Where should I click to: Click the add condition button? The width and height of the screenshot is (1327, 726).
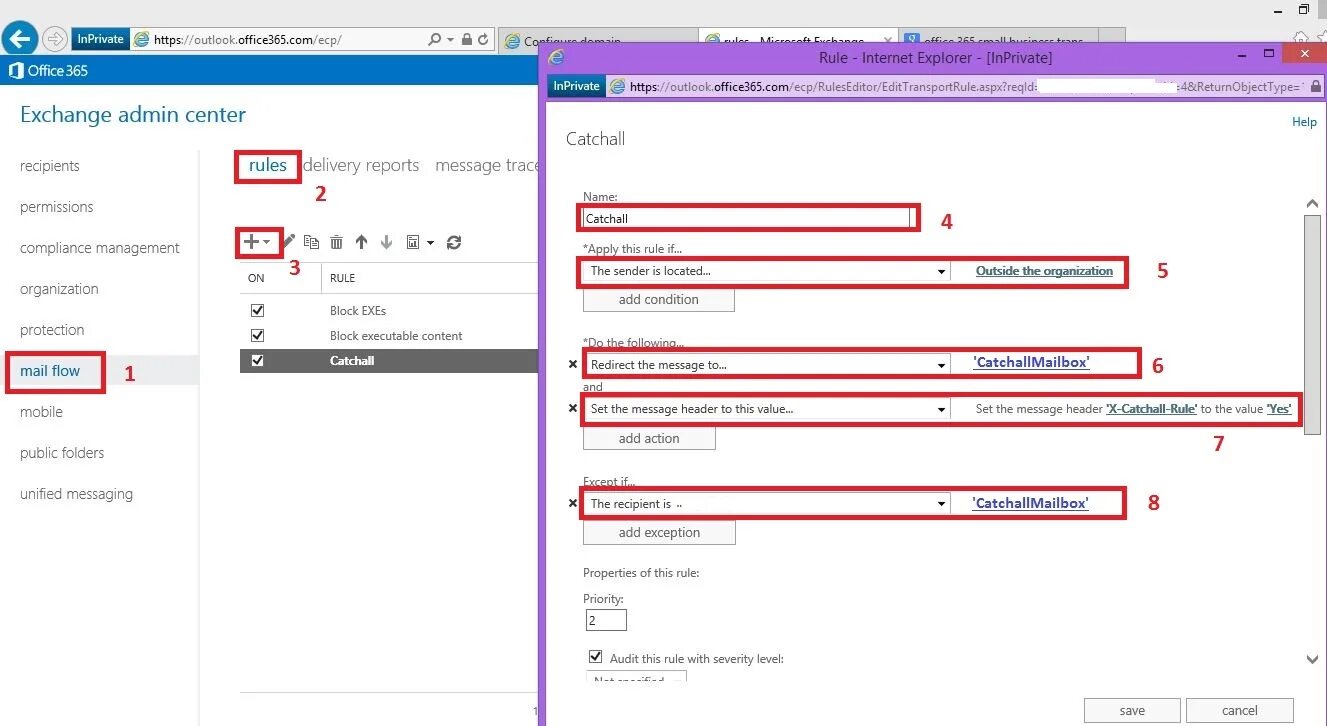point(659,300)
